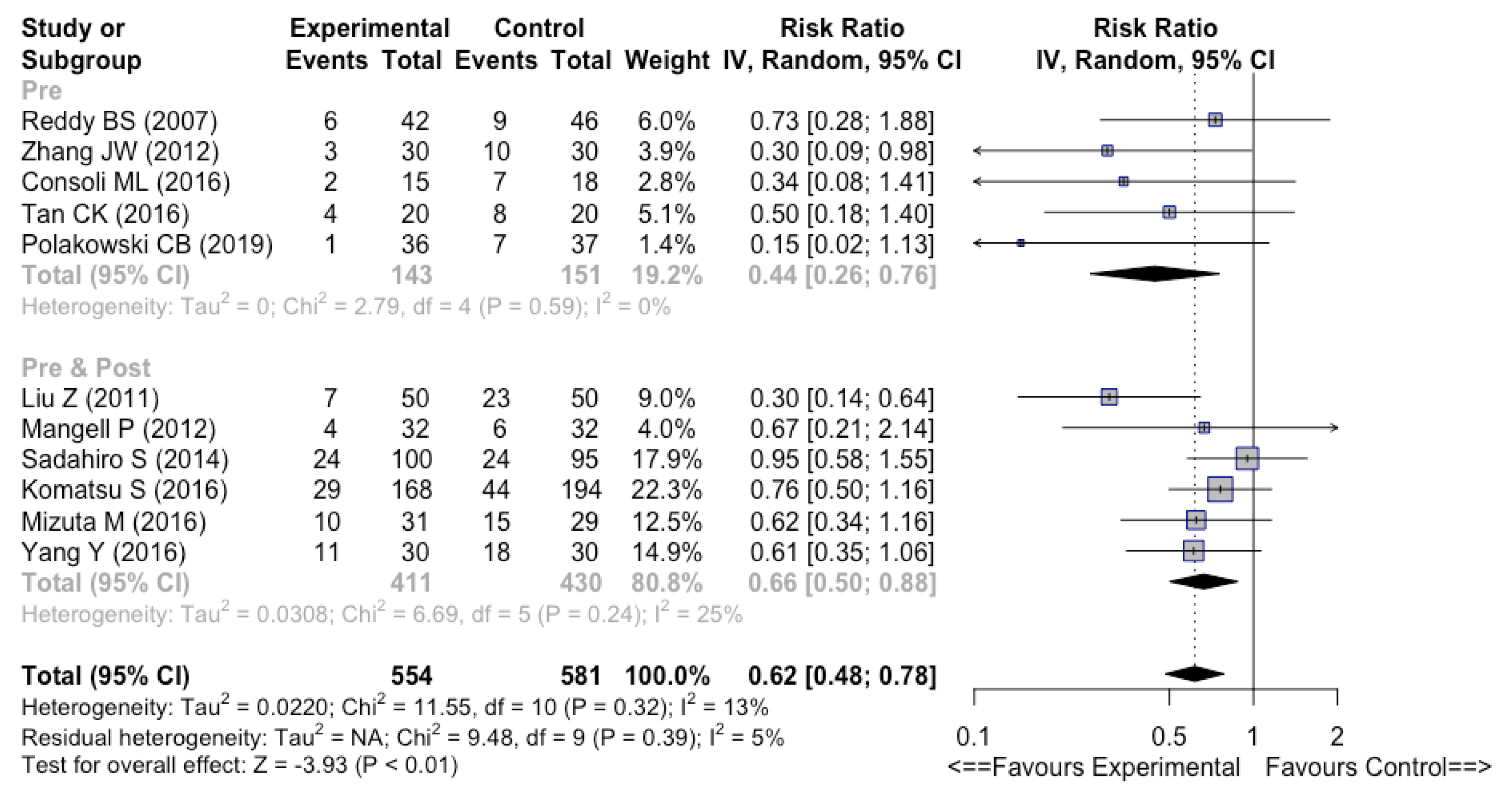Viewport: 1512px width, 794px height.
Task: Select the "Favours Control==>" axis label
Action: 1378,767
